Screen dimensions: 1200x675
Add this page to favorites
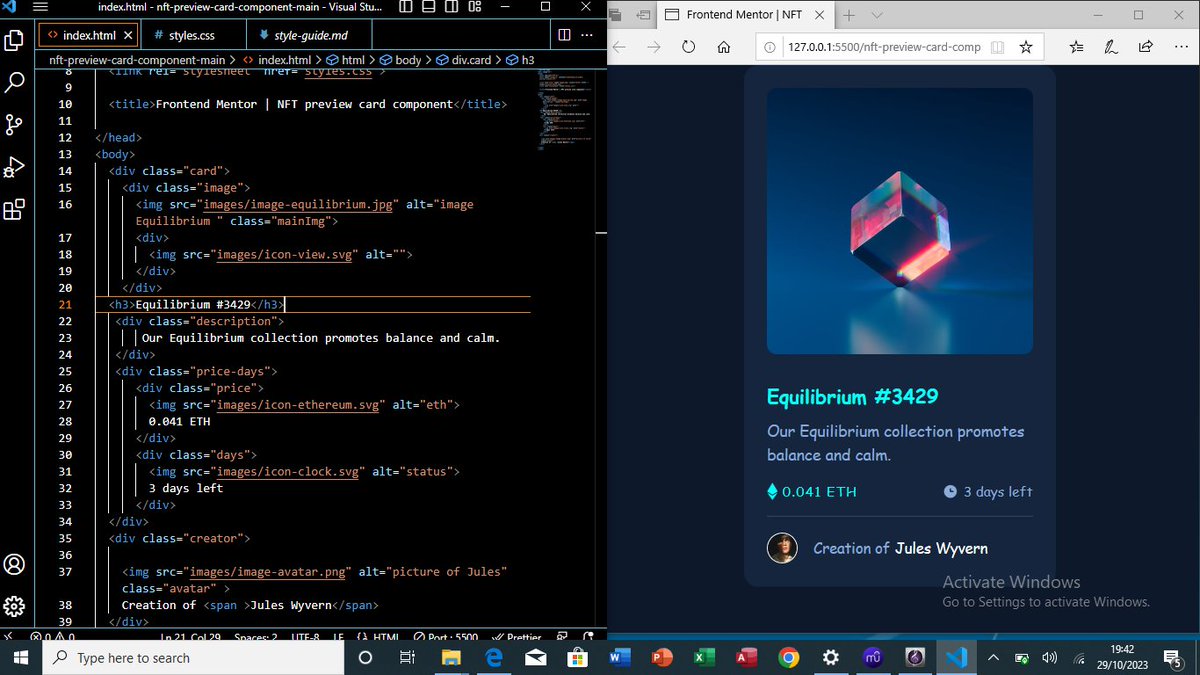pos(1025,47)
